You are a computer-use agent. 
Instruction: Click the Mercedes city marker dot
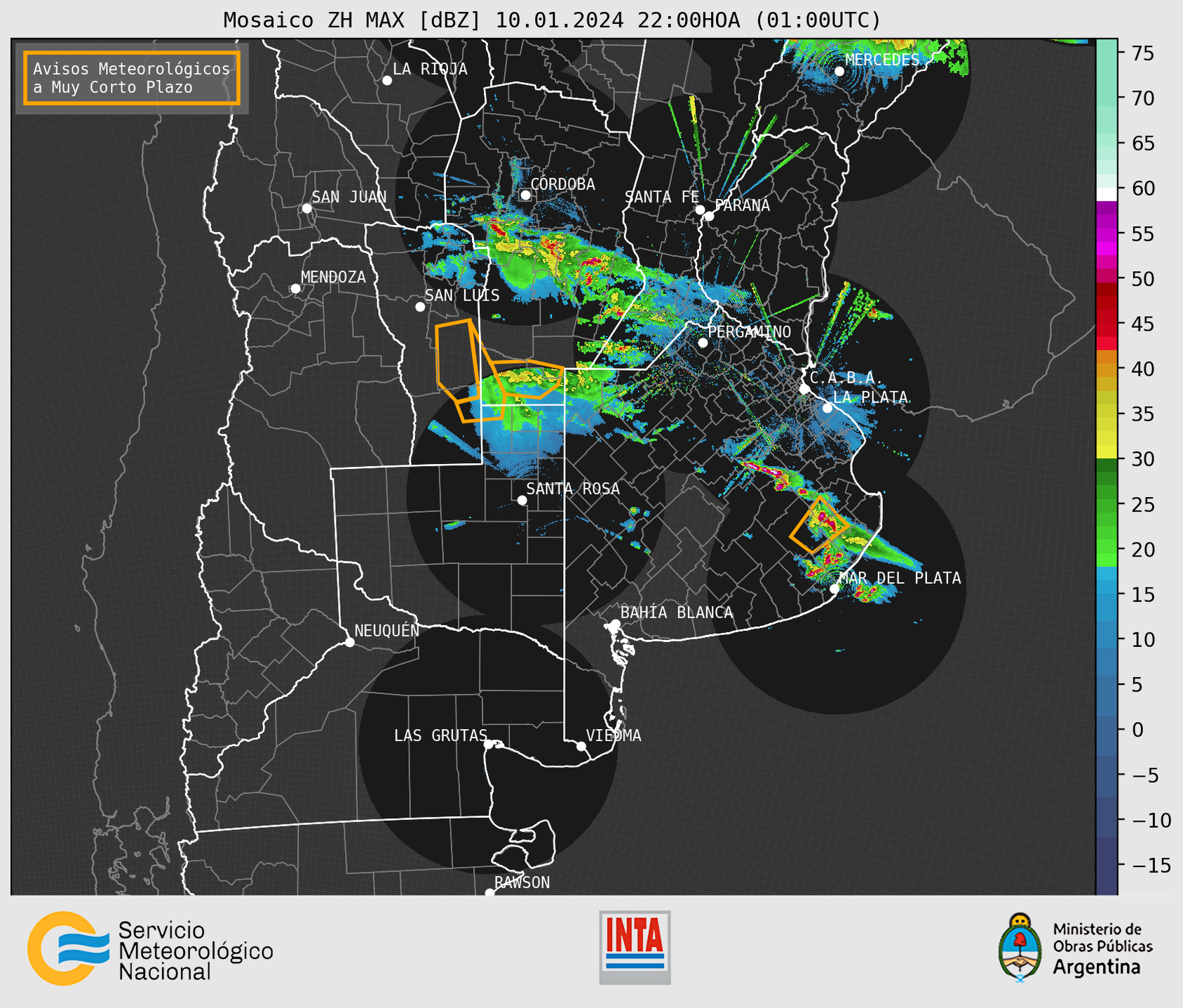click(x=839, y=71)
